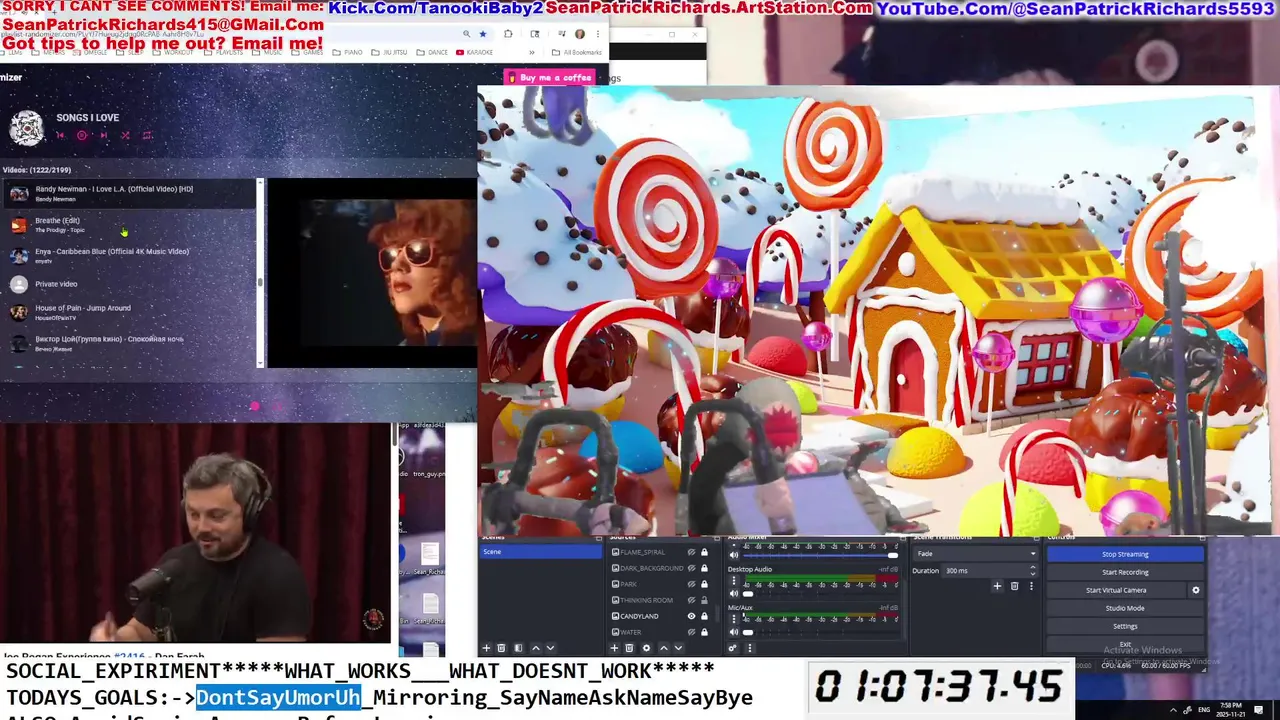The width and height of the screenshot is (1280, 720).
Task: Open advanced audio properties gears icon
Action: (733, 648)
